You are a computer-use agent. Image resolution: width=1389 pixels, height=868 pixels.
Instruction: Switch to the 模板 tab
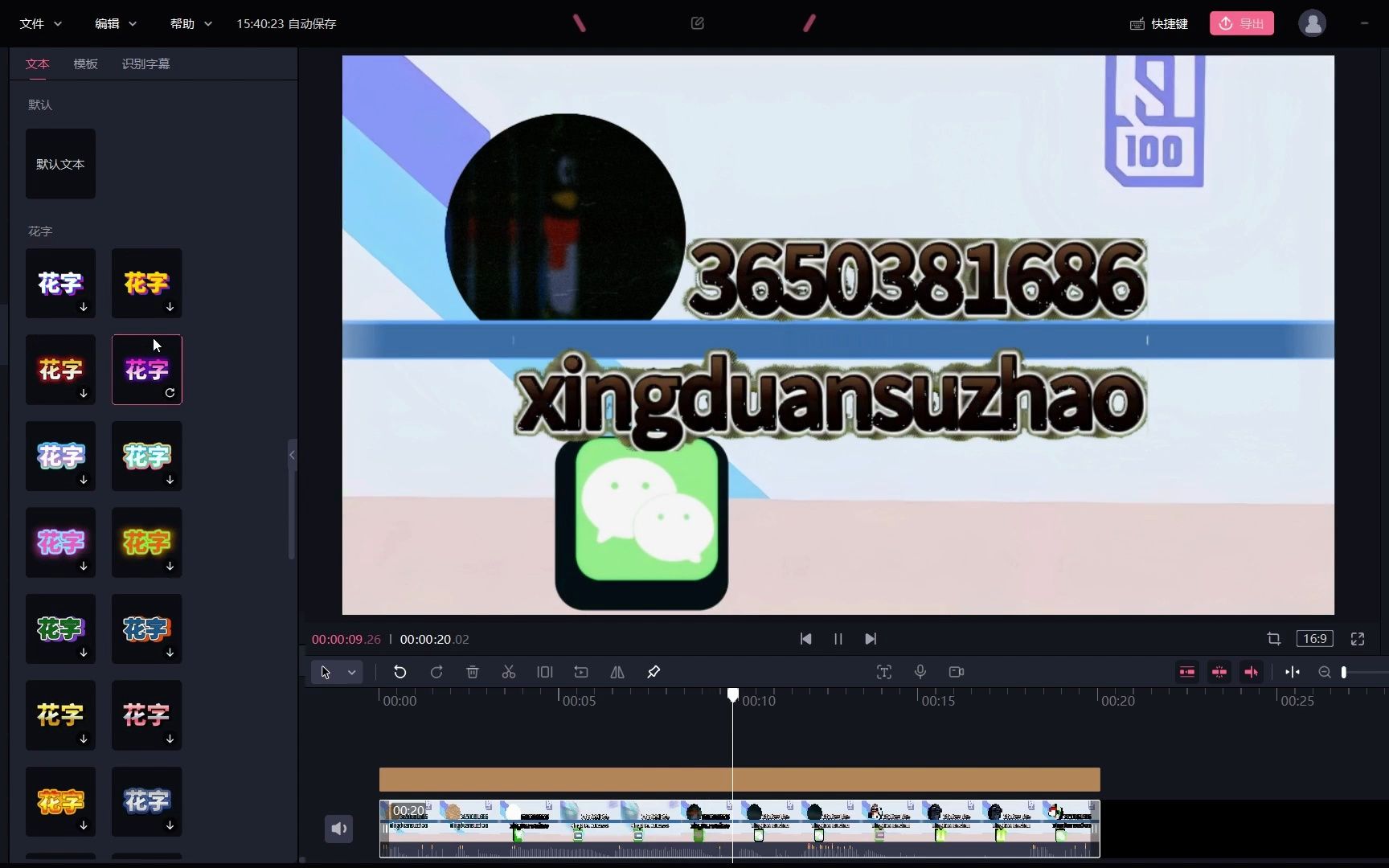pyautogui.click(x=86, y=63)
